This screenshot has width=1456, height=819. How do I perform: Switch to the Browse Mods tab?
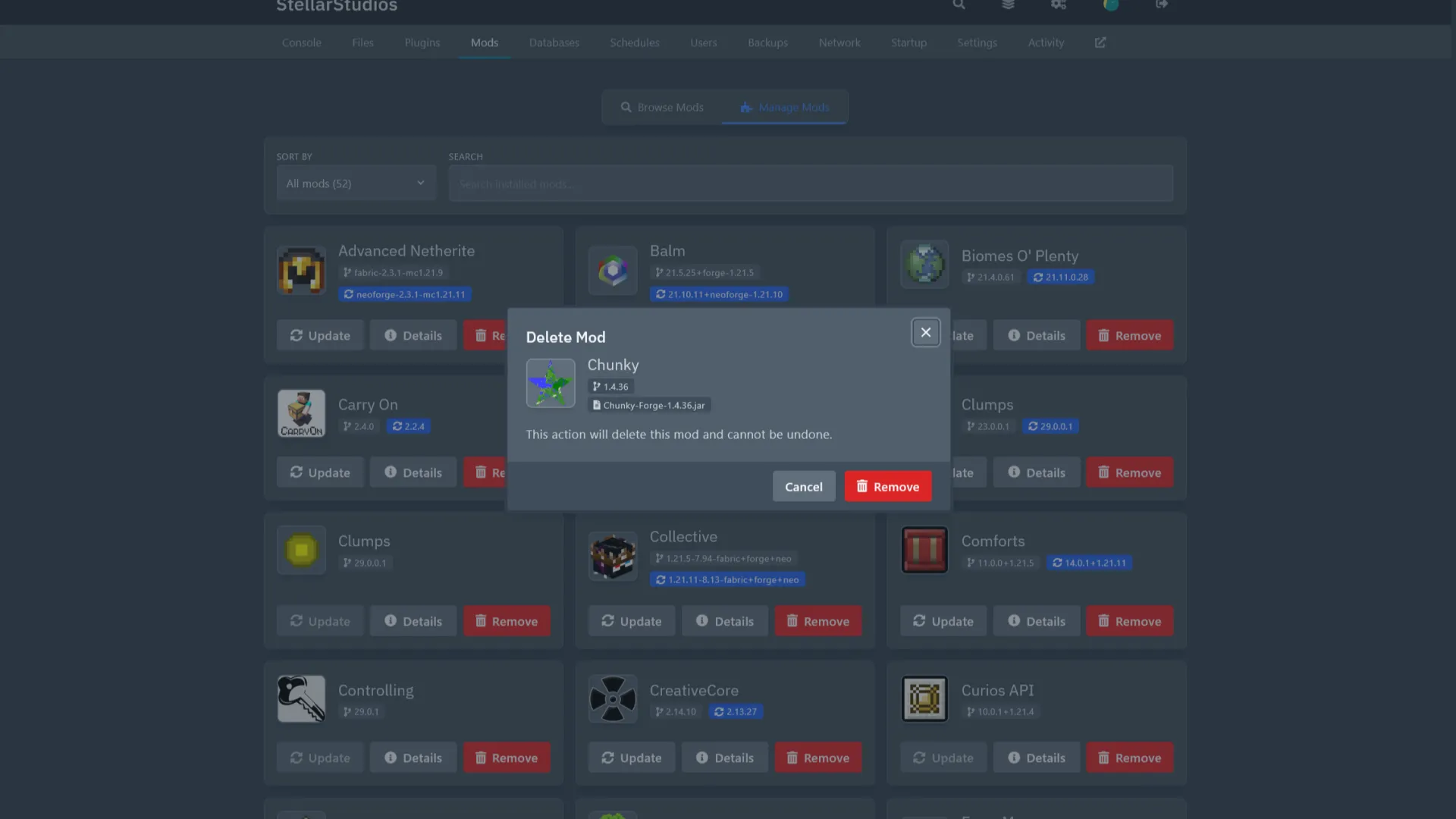click(x=662, y=108)
